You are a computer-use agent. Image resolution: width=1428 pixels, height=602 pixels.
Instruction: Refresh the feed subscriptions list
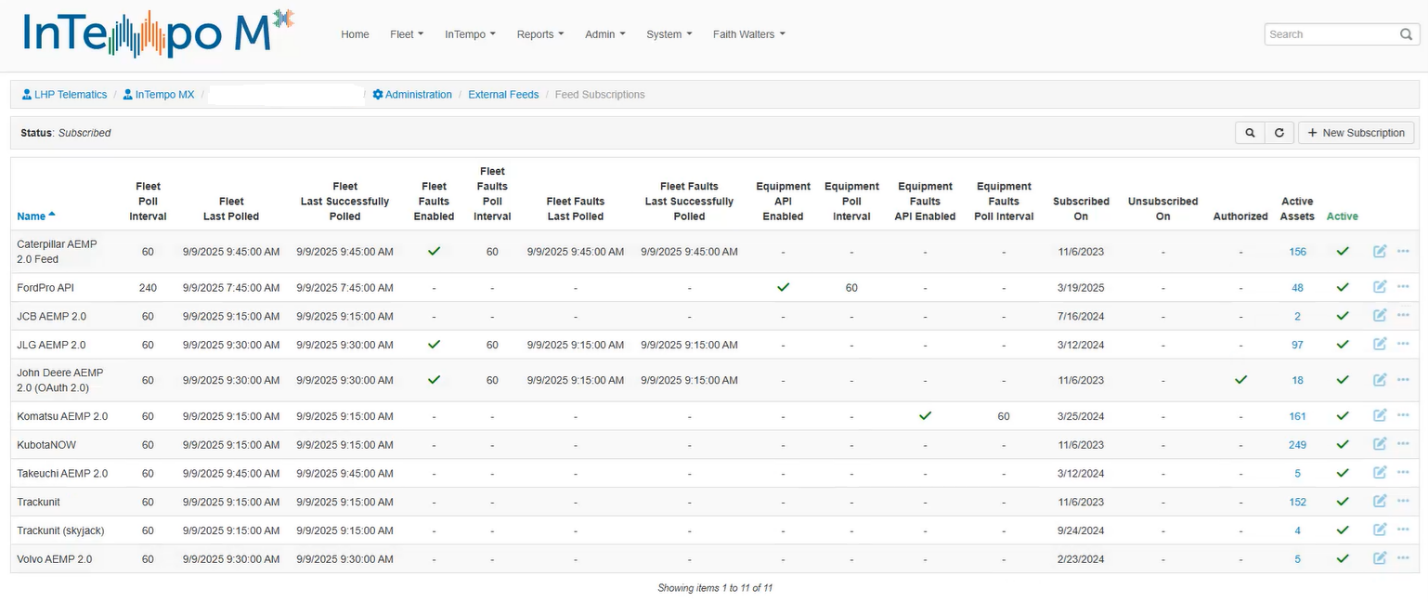tap(1279, 132)
